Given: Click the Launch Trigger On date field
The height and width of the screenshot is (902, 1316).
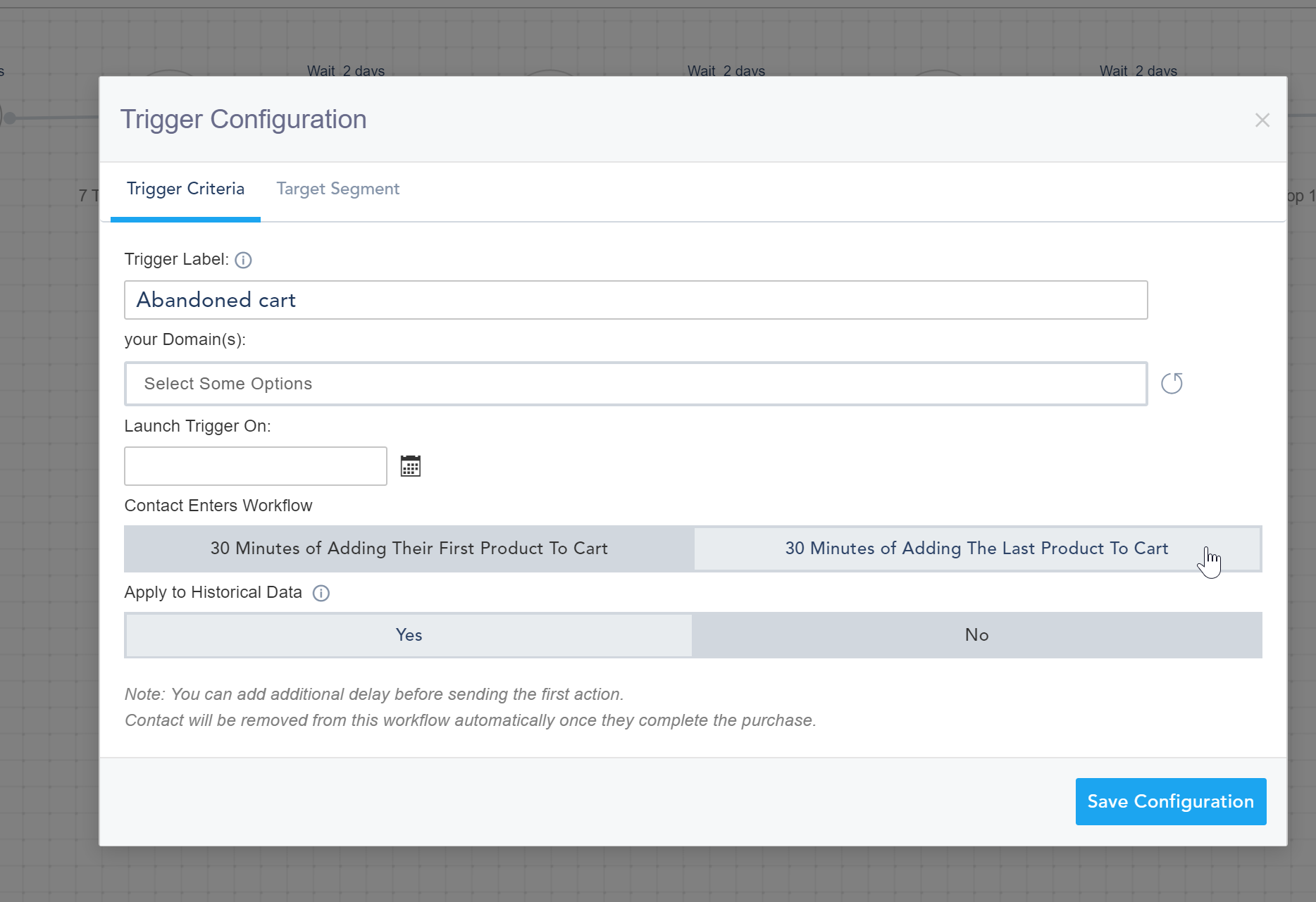Looking at the screenshot, I should pyautogui.click(x=255, y=466).
